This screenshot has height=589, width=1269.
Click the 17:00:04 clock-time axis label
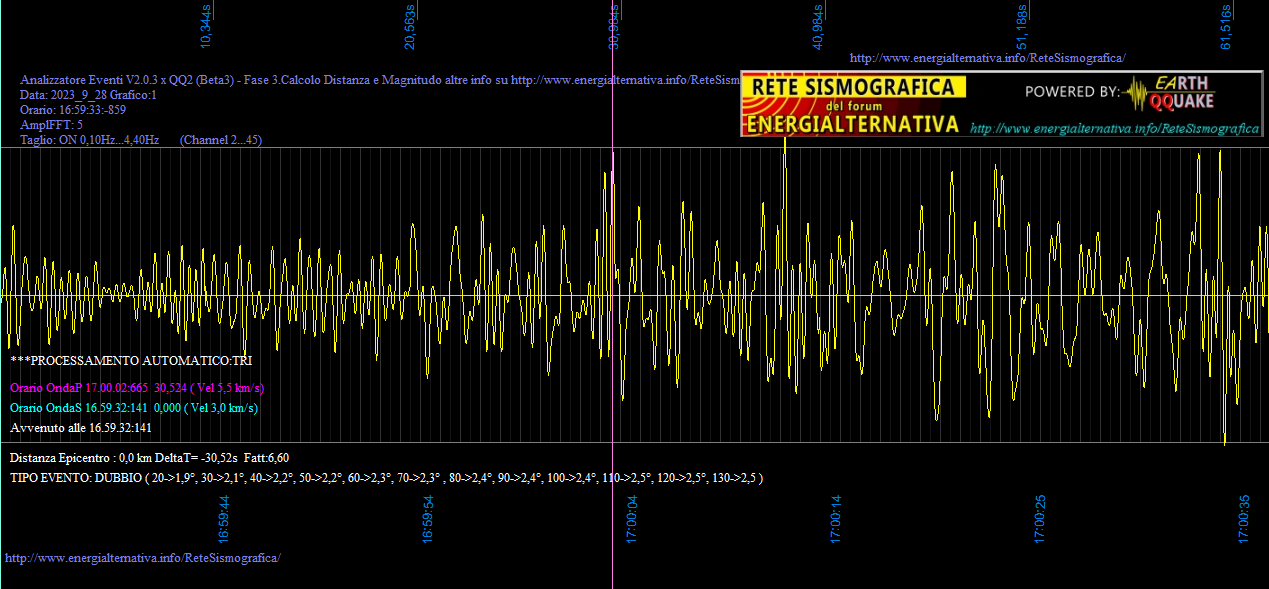(x=632, y=518)
